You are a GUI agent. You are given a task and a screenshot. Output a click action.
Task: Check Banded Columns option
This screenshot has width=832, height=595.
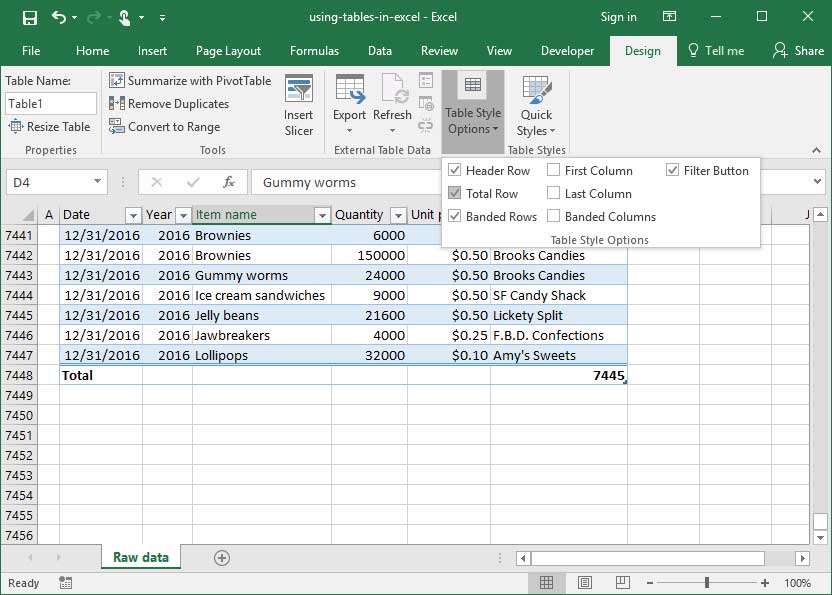click(x=554, y=216)
